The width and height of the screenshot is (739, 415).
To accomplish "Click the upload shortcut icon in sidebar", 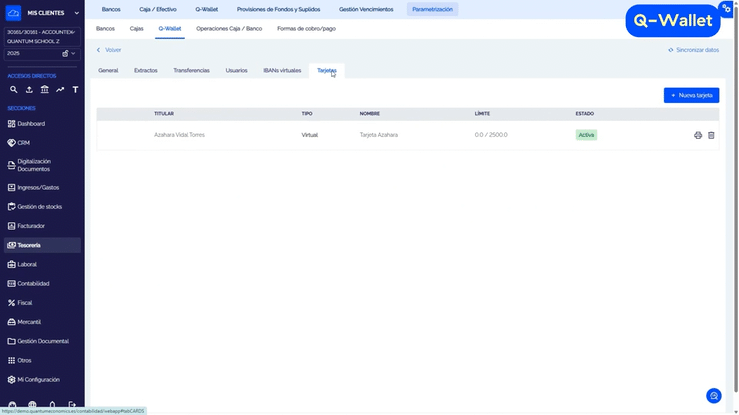I will point(29,90).
